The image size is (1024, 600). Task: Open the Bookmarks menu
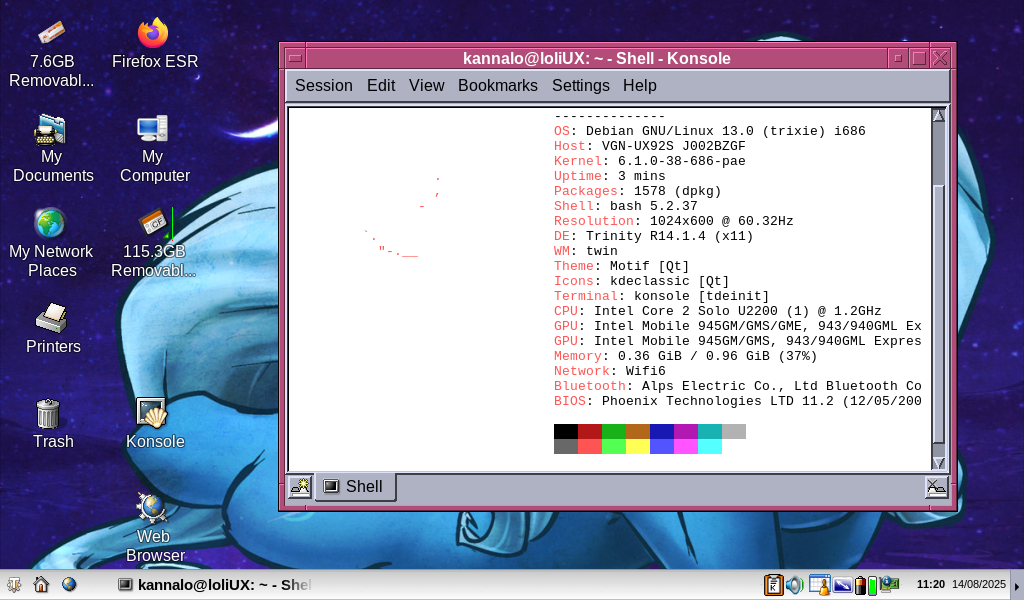pyautogui.click(x=498, y=86)
